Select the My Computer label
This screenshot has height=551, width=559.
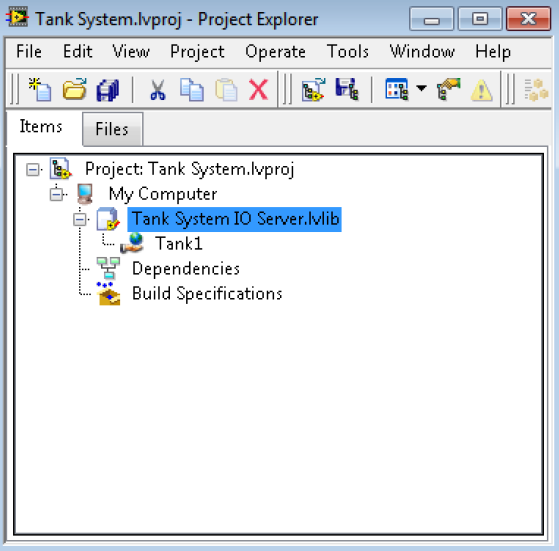tap(163, 194)
